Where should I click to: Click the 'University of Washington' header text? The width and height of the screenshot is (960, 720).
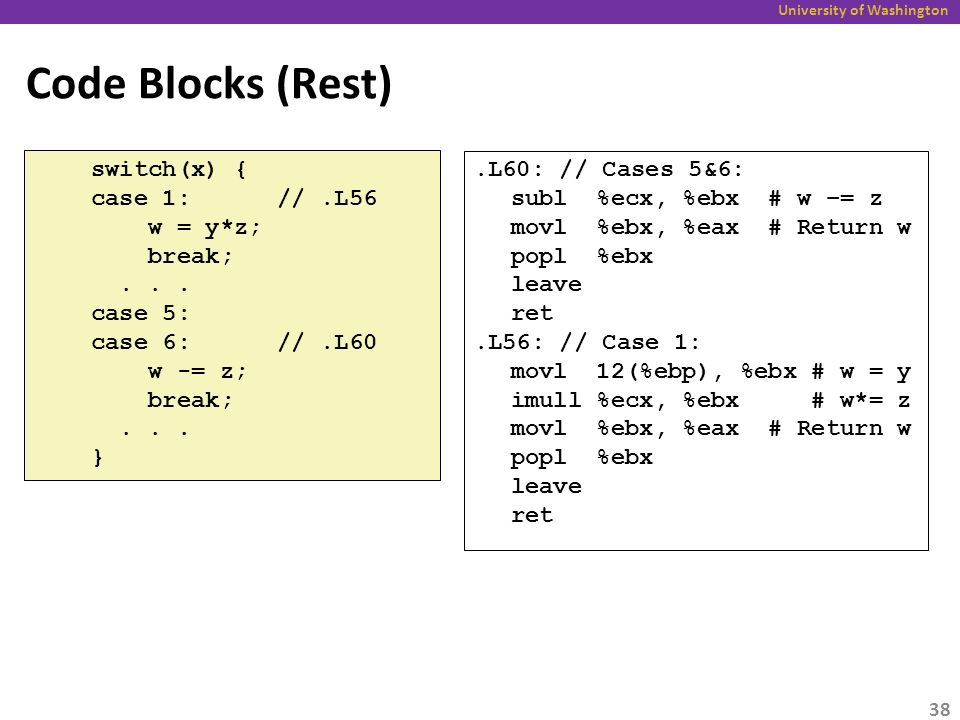tap(863, 10)
